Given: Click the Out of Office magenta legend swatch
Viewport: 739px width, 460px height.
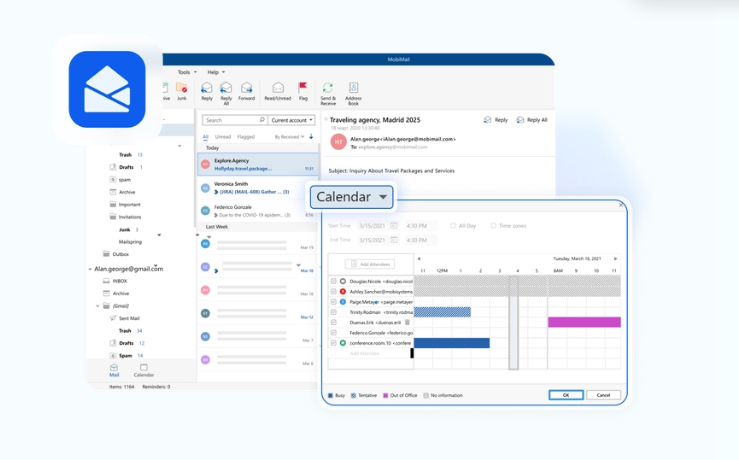Looking at the screenshot, I should point(386,395).
